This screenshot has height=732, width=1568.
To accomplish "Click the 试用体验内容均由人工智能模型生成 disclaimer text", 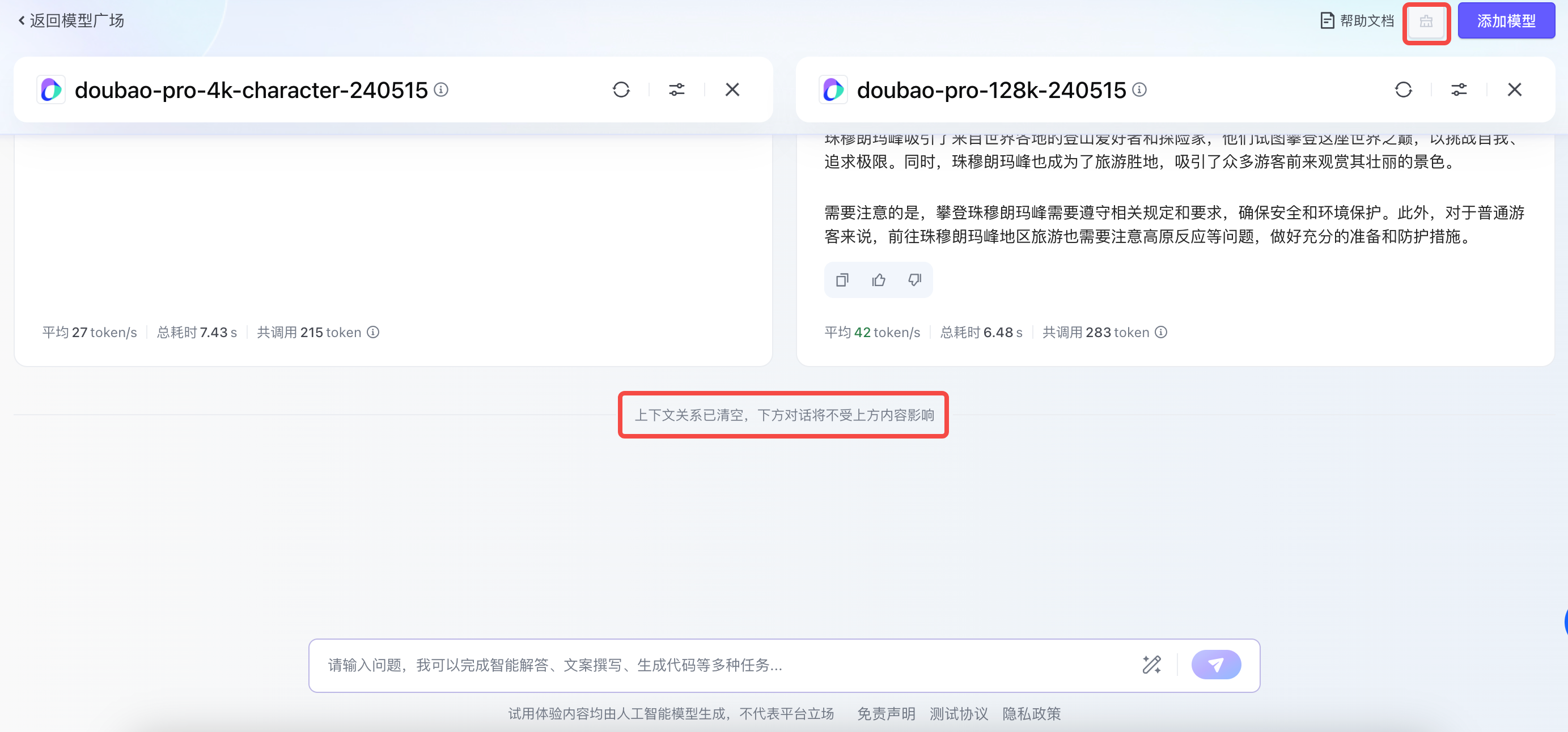I will click(x=671, y=714).
